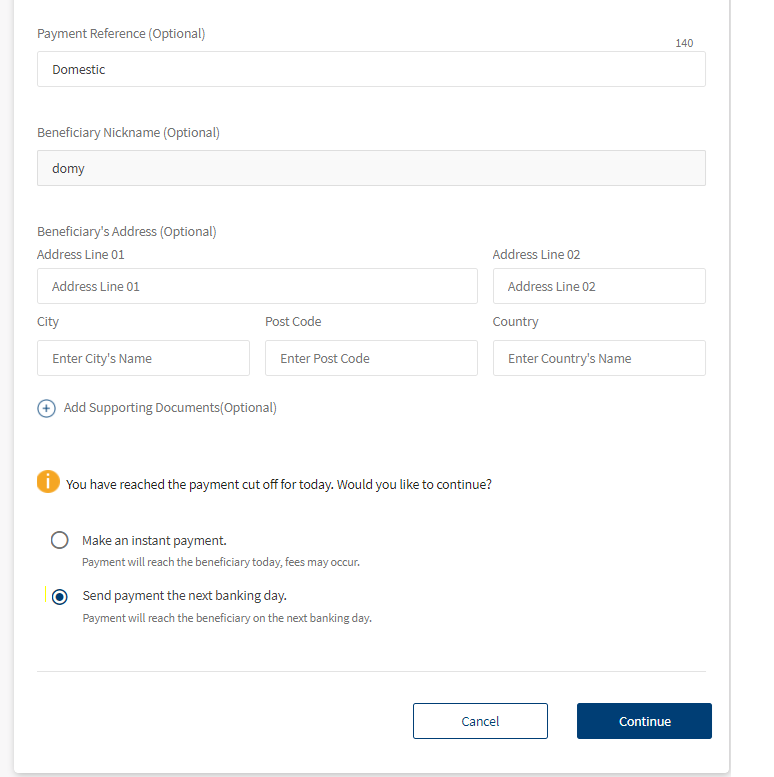This screenshot has width=774, height=777.
Task: Click the 'Enter Country's Name' field
Action: coord(599,358)
